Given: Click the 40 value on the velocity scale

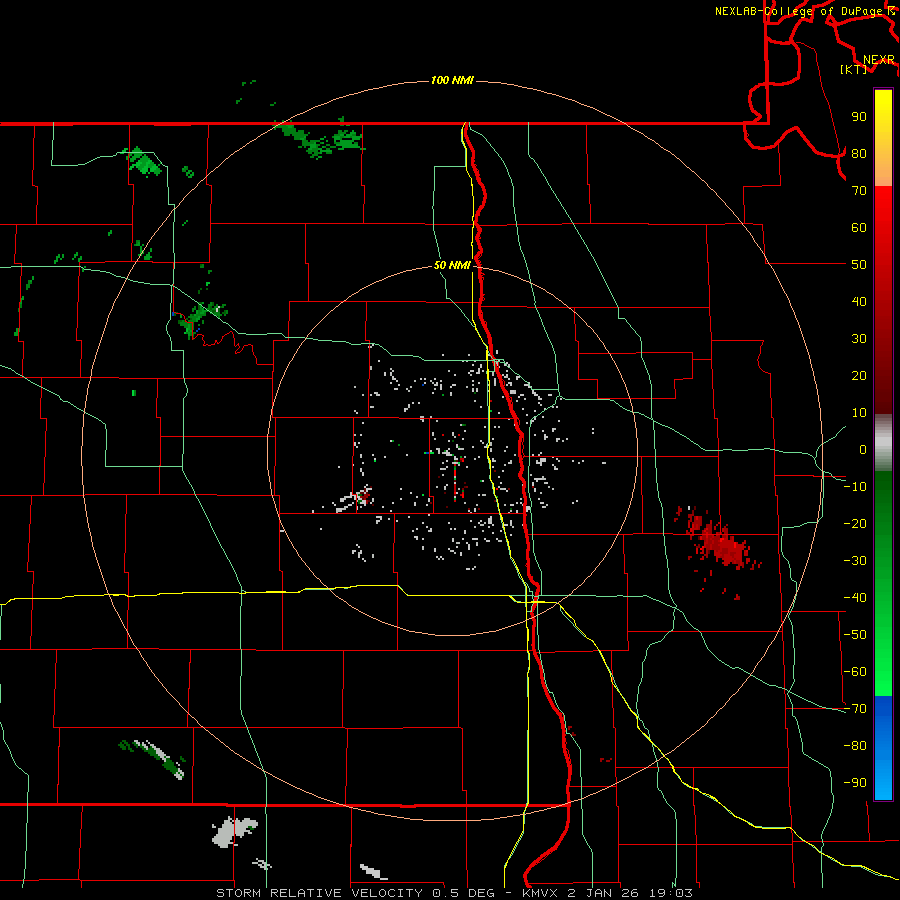Looking at the screenshot, I should tap(859, 302).
